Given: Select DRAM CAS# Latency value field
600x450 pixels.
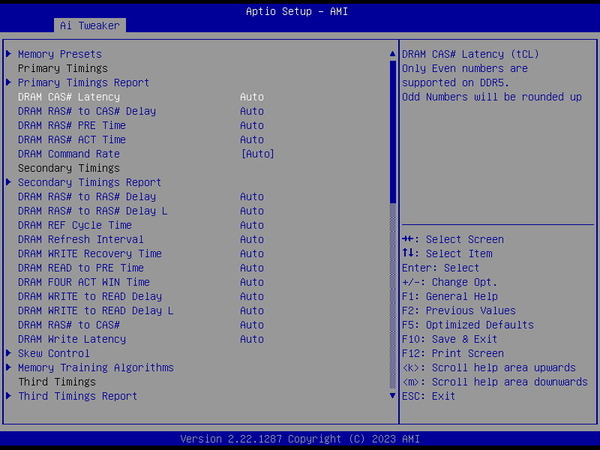Looking at the screenshot, I should click(252, 97).
